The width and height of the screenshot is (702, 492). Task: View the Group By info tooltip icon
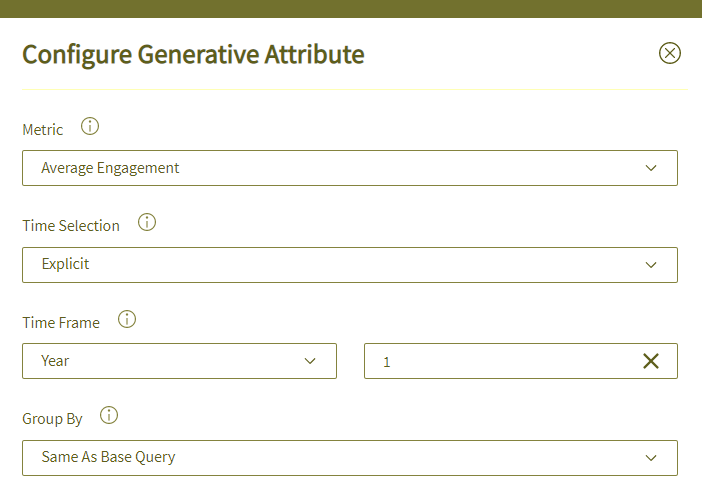109,415
